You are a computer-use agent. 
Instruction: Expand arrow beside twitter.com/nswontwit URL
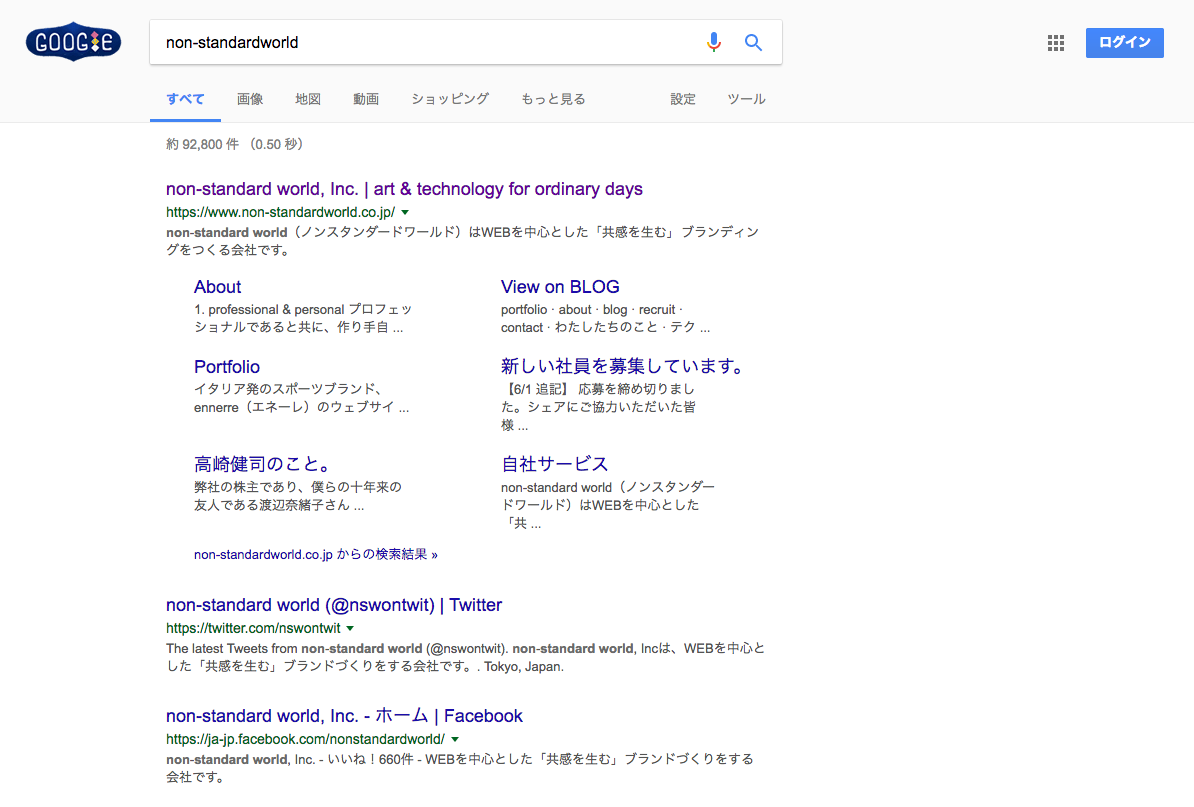point(350,629)
